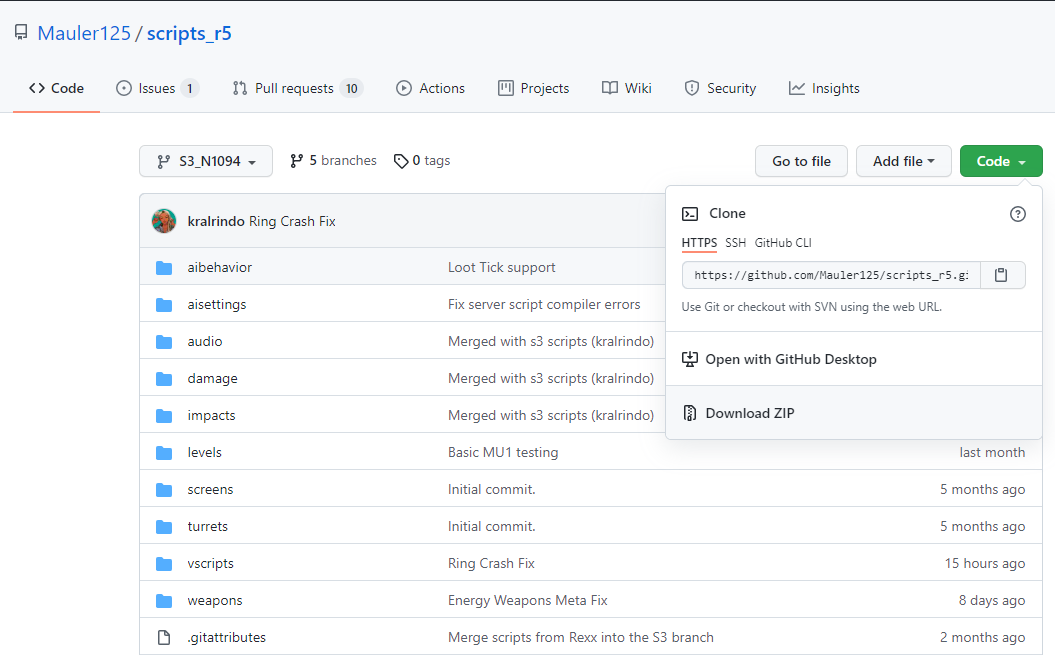Click the vscripts folder icon
Screen dimensions: 1055x655
click(164, 564)
